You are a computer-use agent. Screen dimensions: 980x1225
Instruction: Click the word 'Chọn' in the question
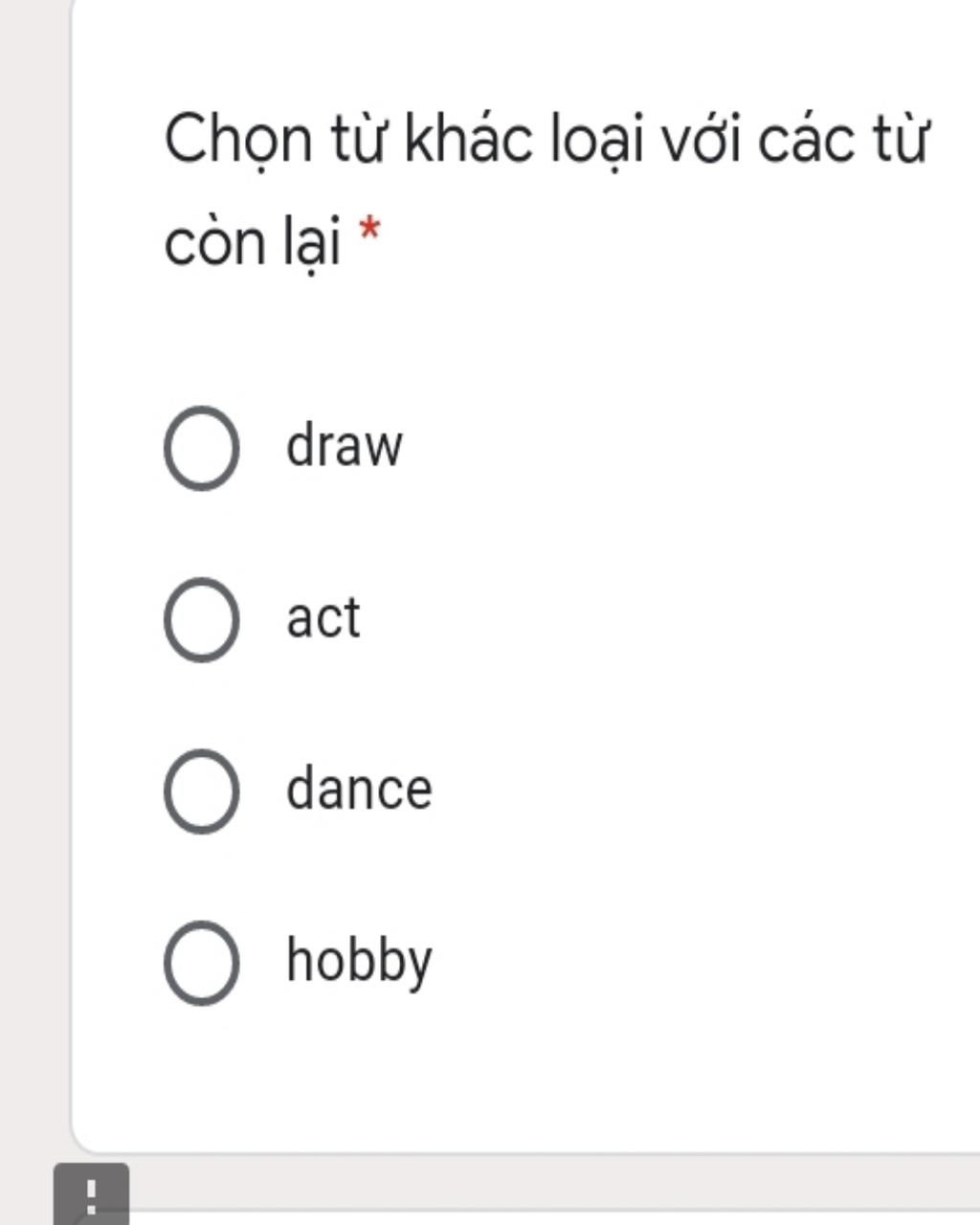[x=238, y=140]
